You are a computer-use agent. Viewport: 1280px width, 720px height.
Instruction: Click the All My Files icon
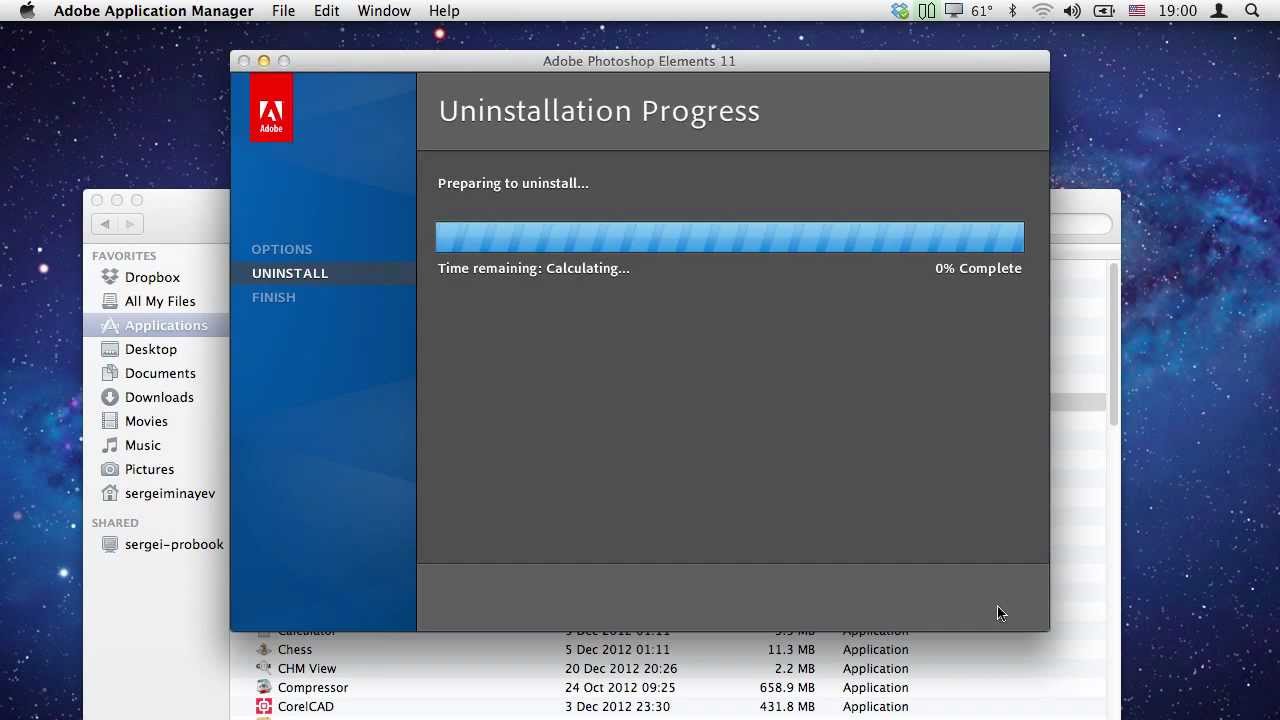pos(110,301)
